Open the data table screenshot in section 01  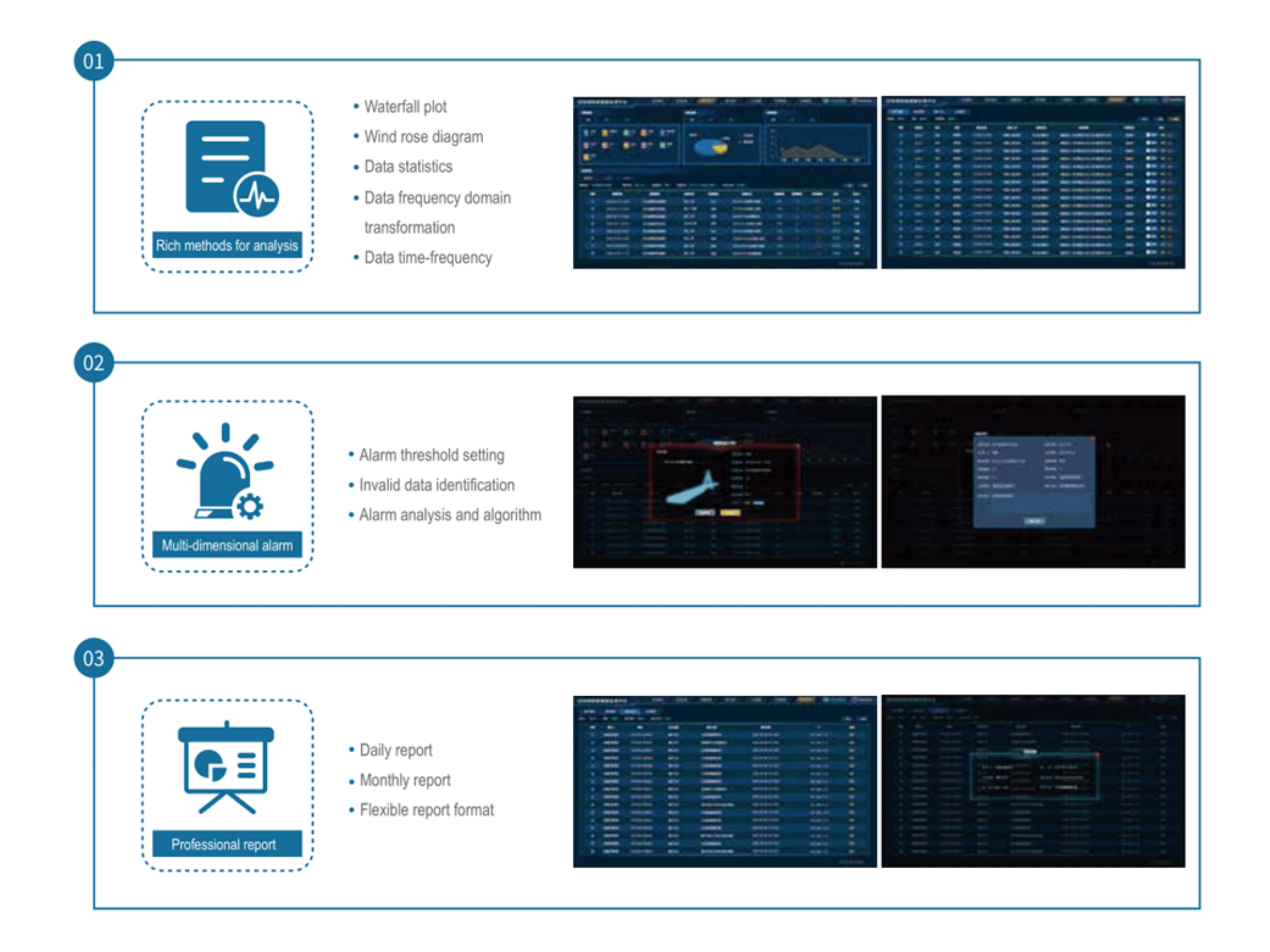click(1033, 183)
